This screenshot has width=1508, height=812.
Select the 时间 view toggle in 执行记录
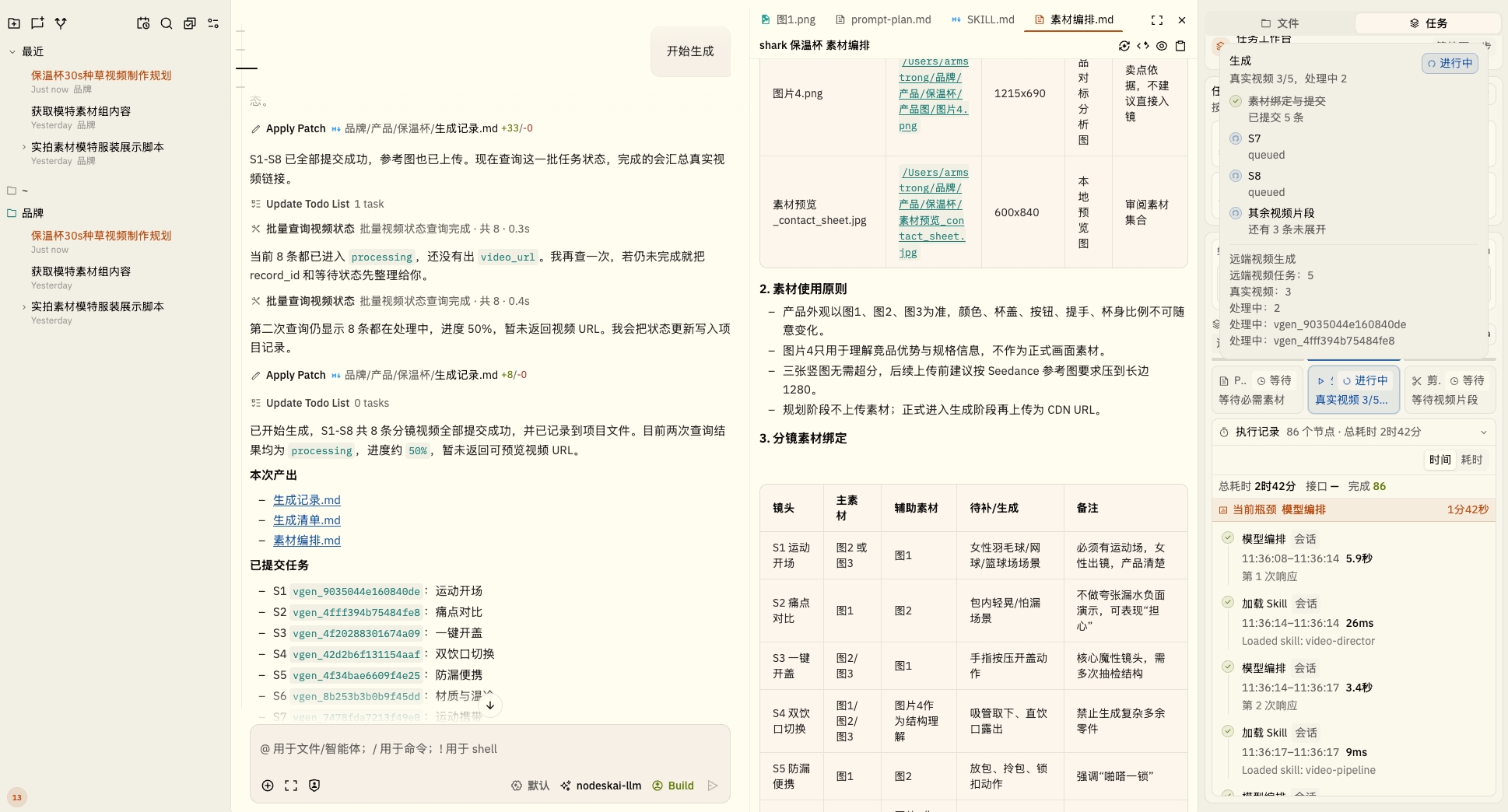(x=1440, y=460)
